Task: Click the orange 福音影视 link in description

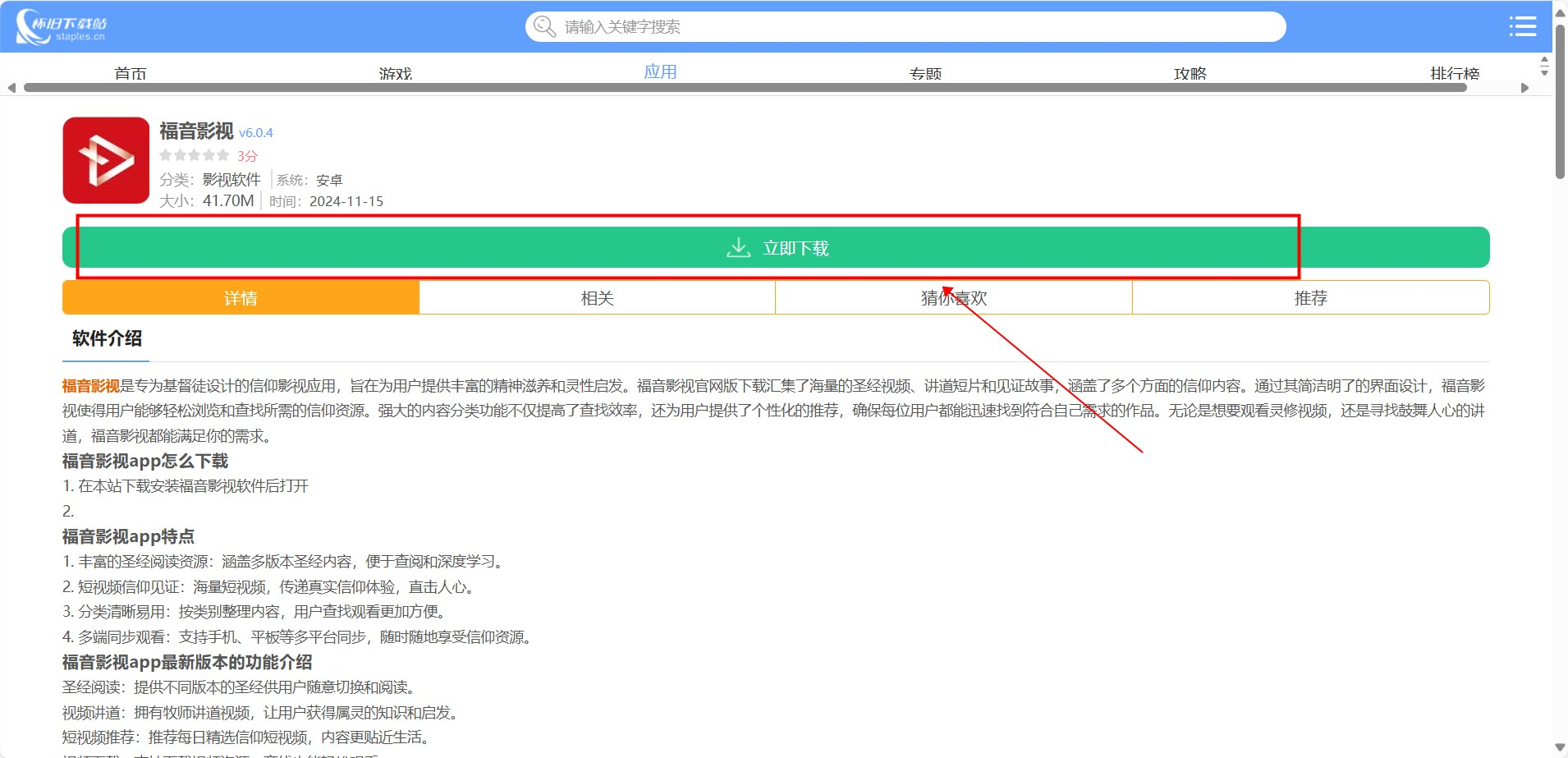Action: [91, 385]
